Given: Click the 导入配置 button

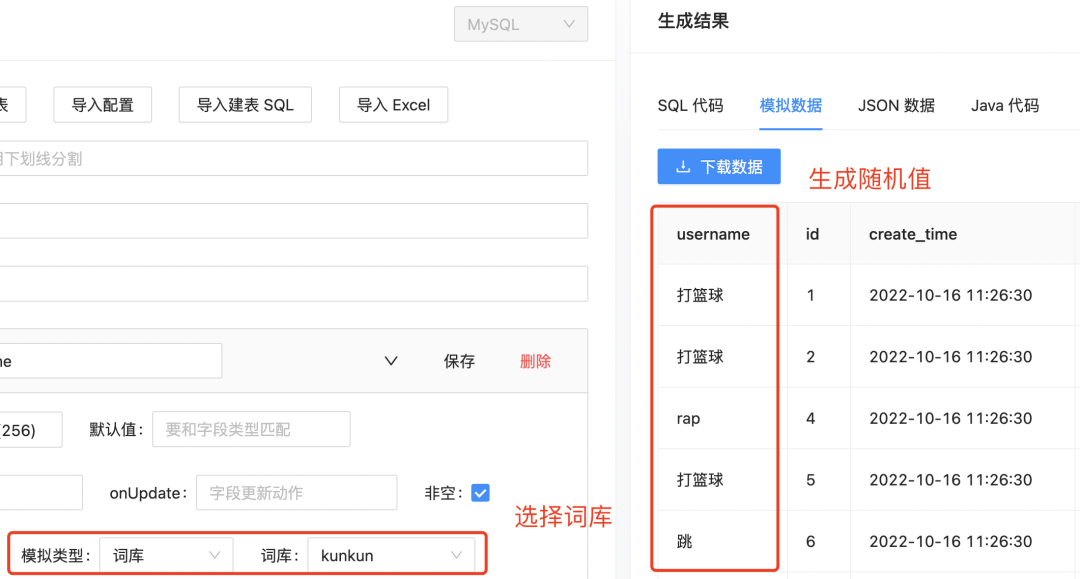Looking at the screenshot, I should click(x=102, y=104).
